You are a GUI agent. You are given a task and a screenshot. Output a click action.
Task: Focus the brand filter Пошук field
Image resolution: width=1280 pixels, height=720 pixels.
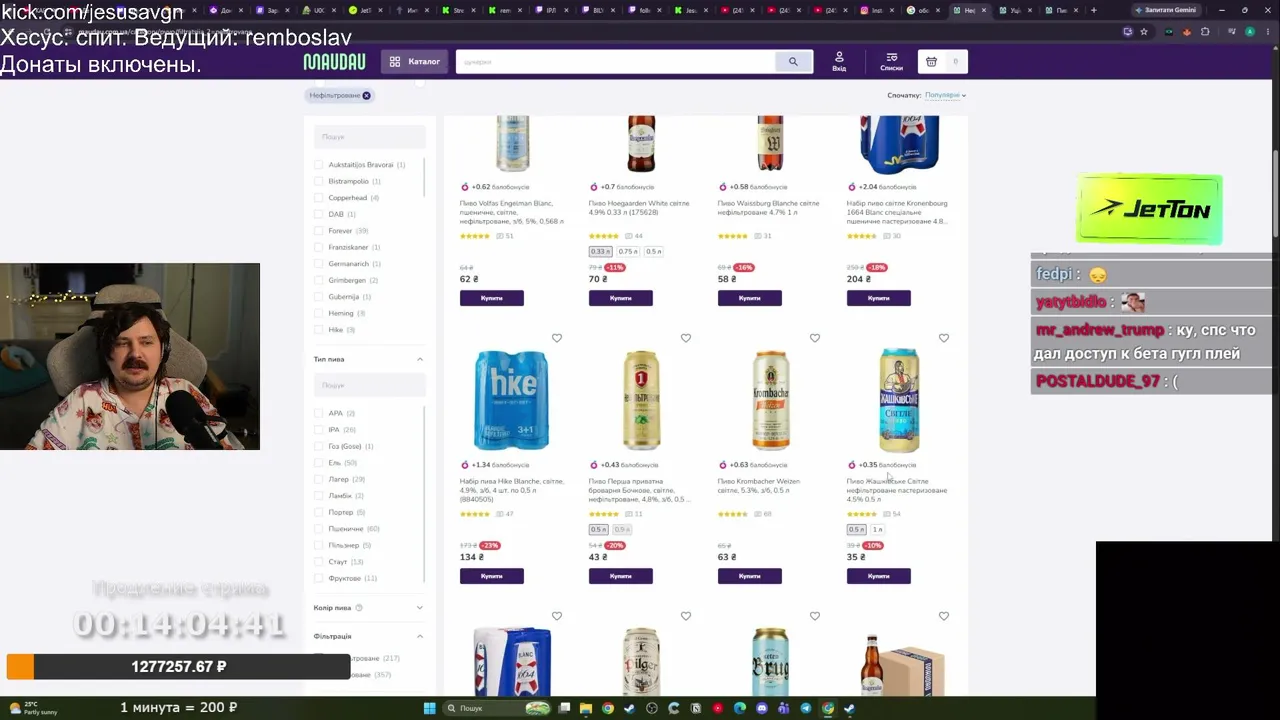click(370, 136)
